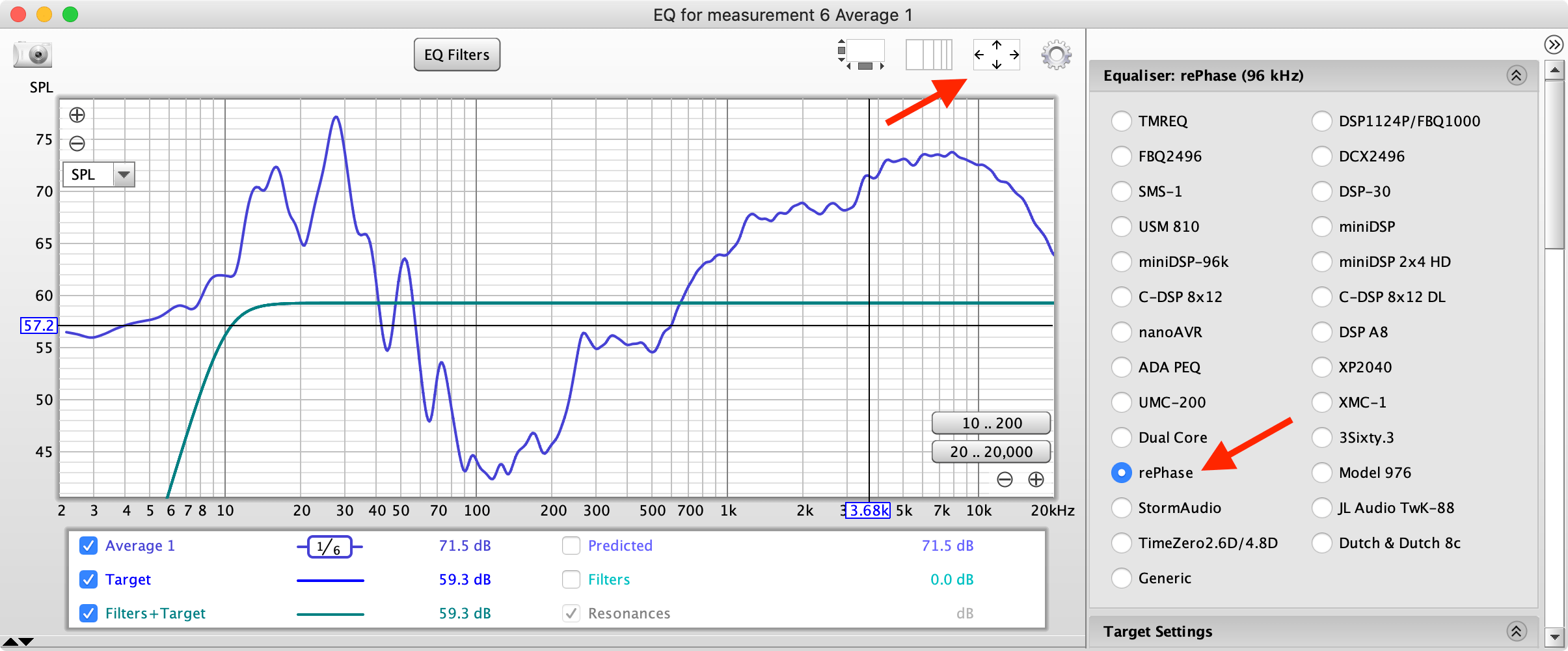Expand the Target Settings section
Viewport: 1568px width, 651px height.
coord(1516,631)
